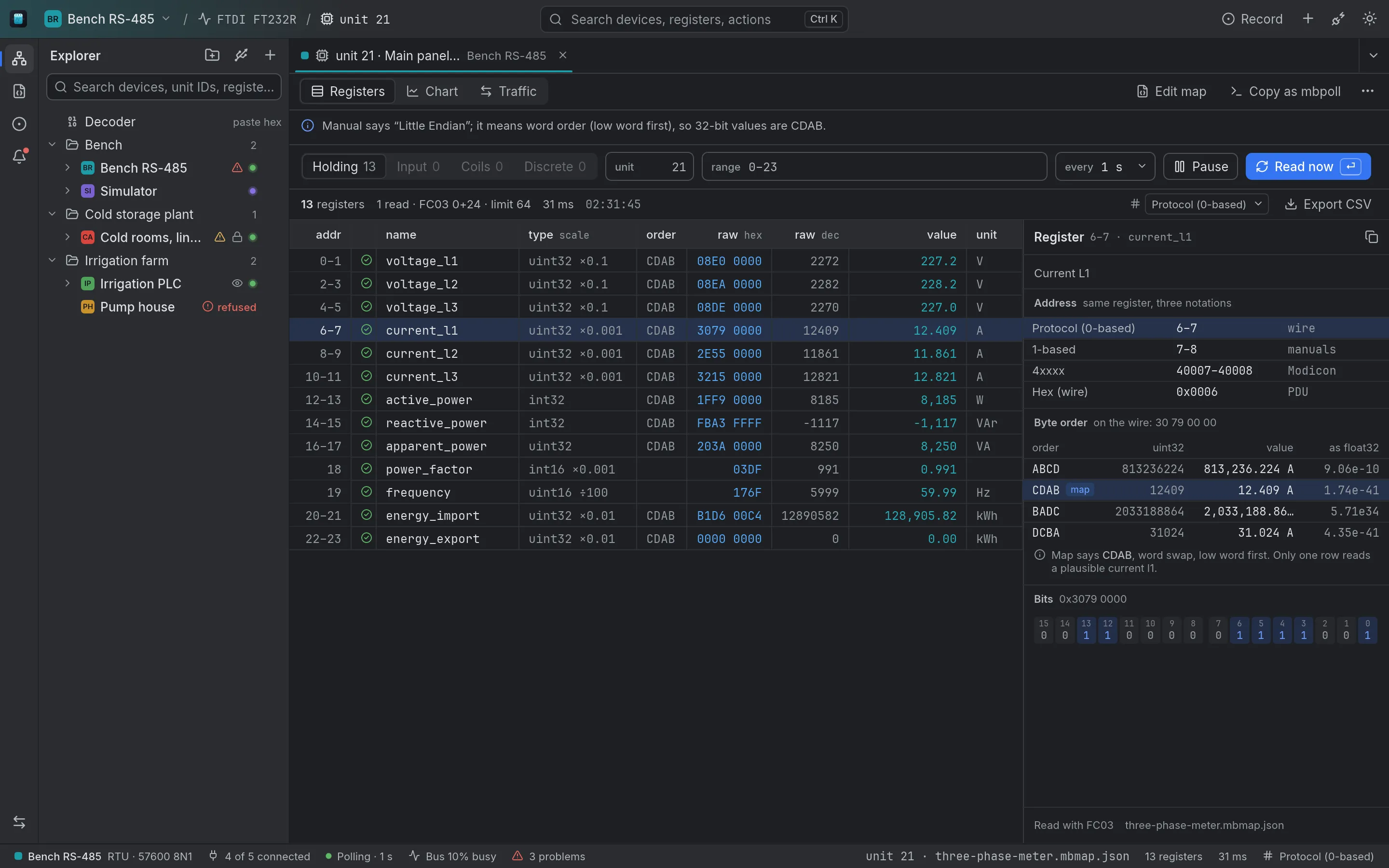The image size is (1389, 868).
Task: Click Export CSV
Action: 1328,204
